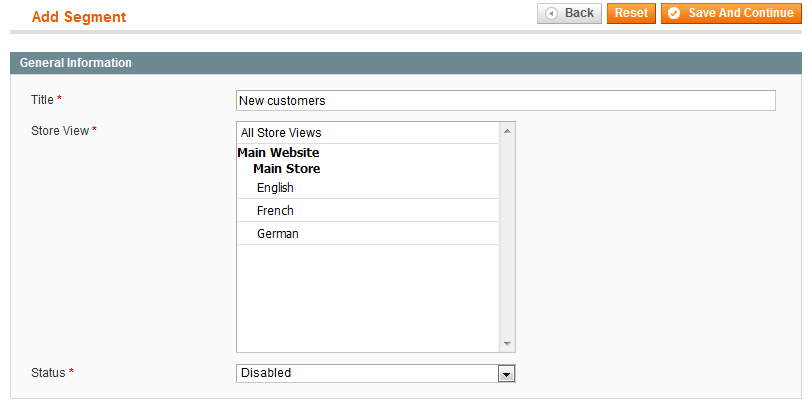810x404 pixels.
Task: Select All Store Views option
Action: pyautogui.click(x=367, y=133)
